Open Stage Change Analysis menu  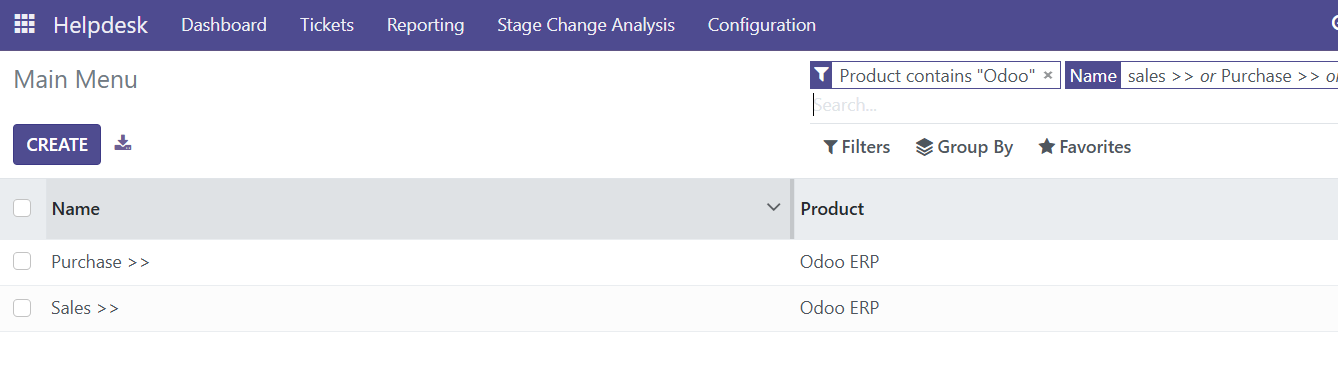(x=586, y=25)
